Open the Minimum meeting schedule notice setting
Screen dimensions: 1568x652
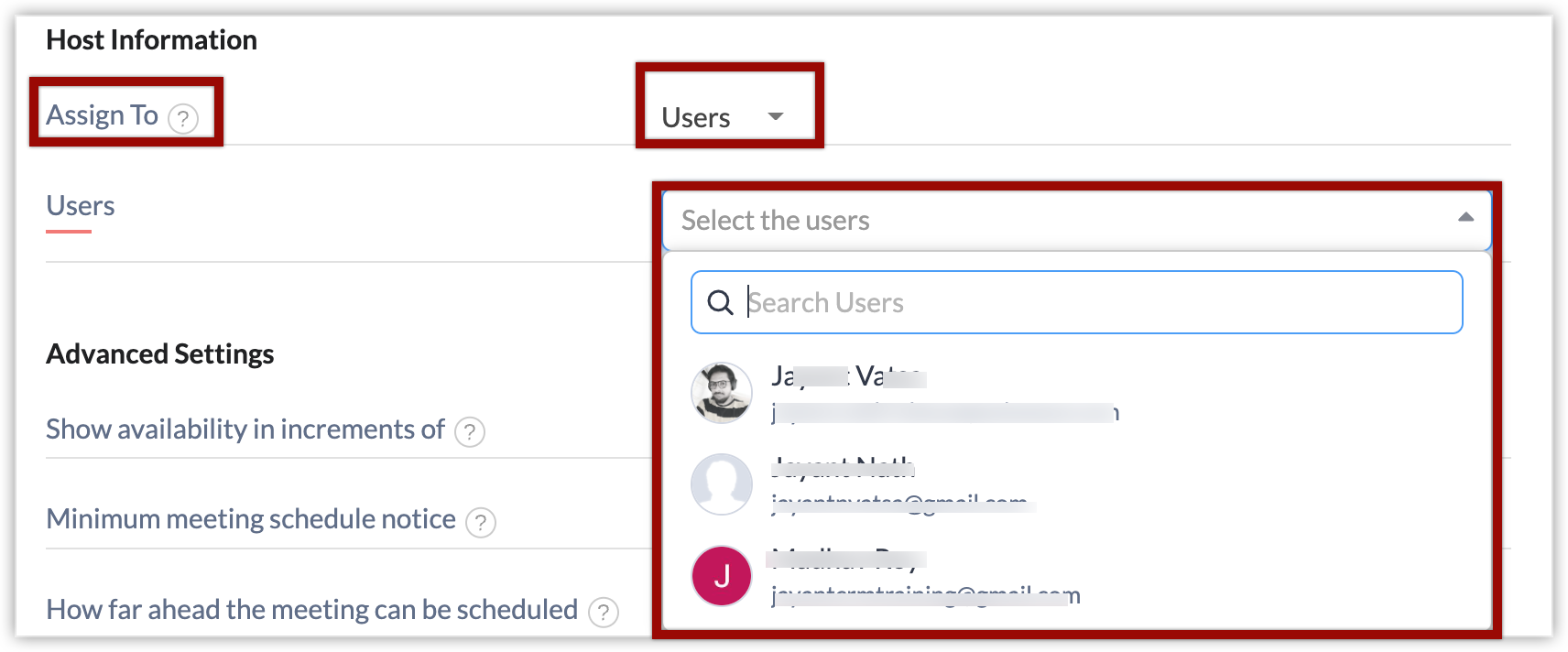point(250,519)
